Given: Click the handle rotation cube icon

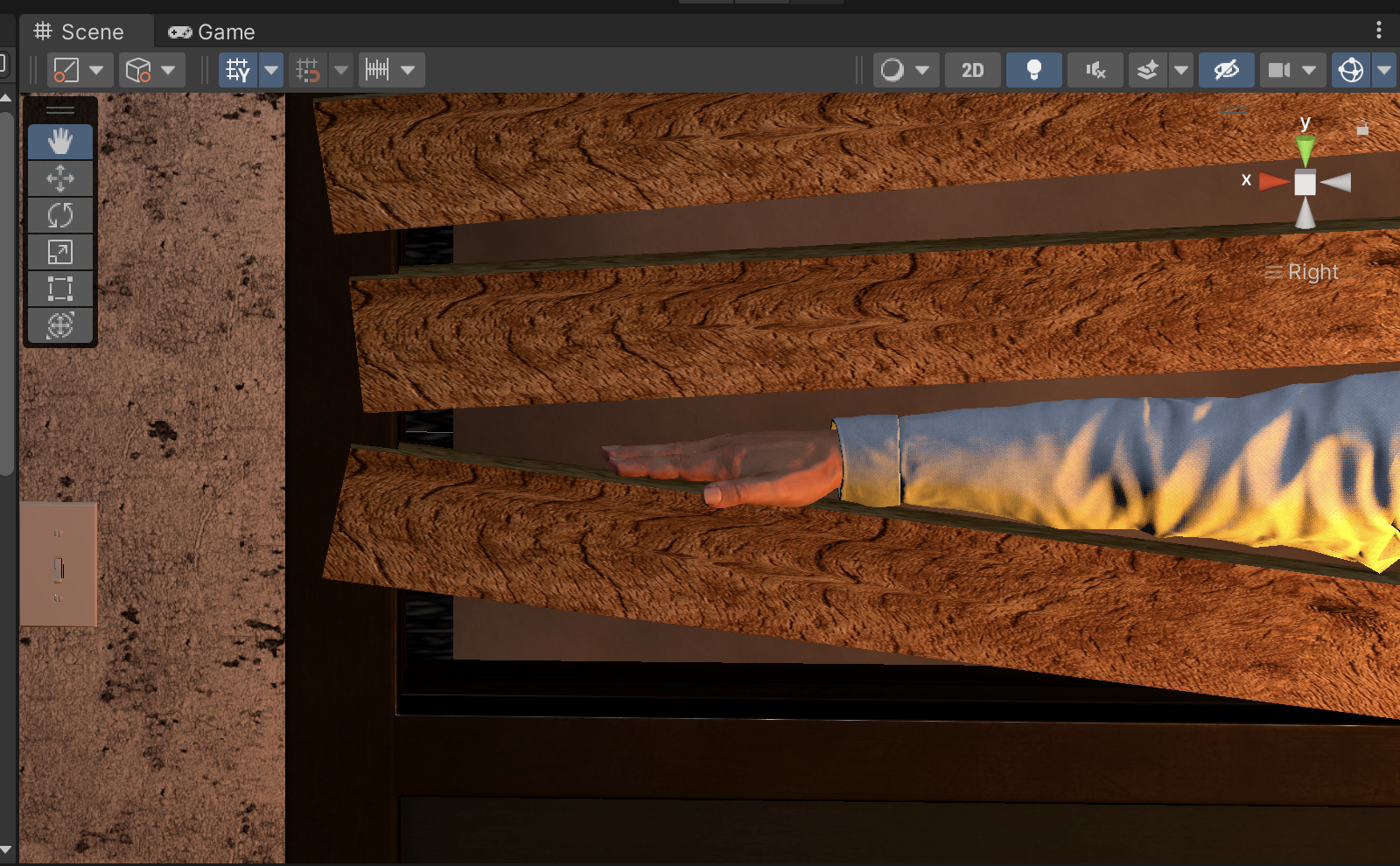Looking at the screenshot, I should (138, 70).
